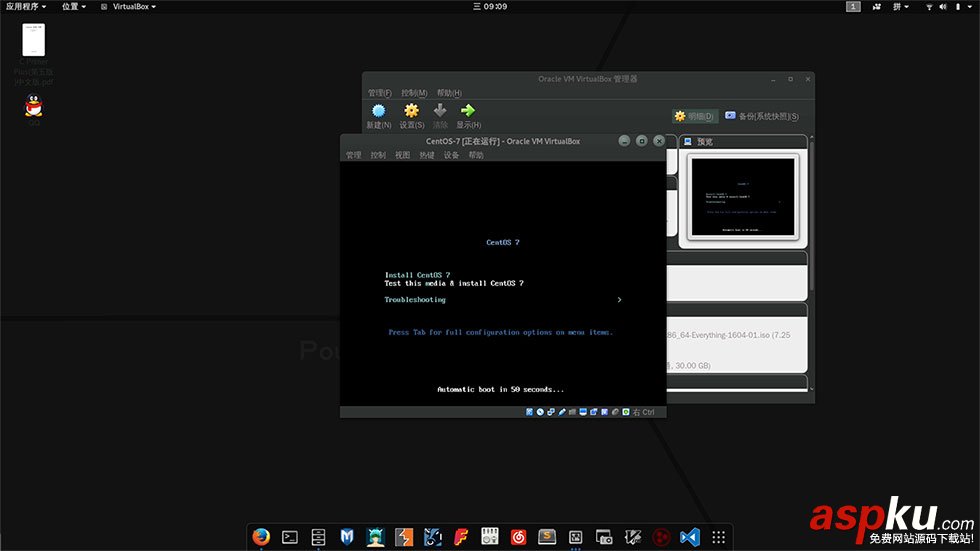Click the USB pen icon in VM status bar

[561, 412]
